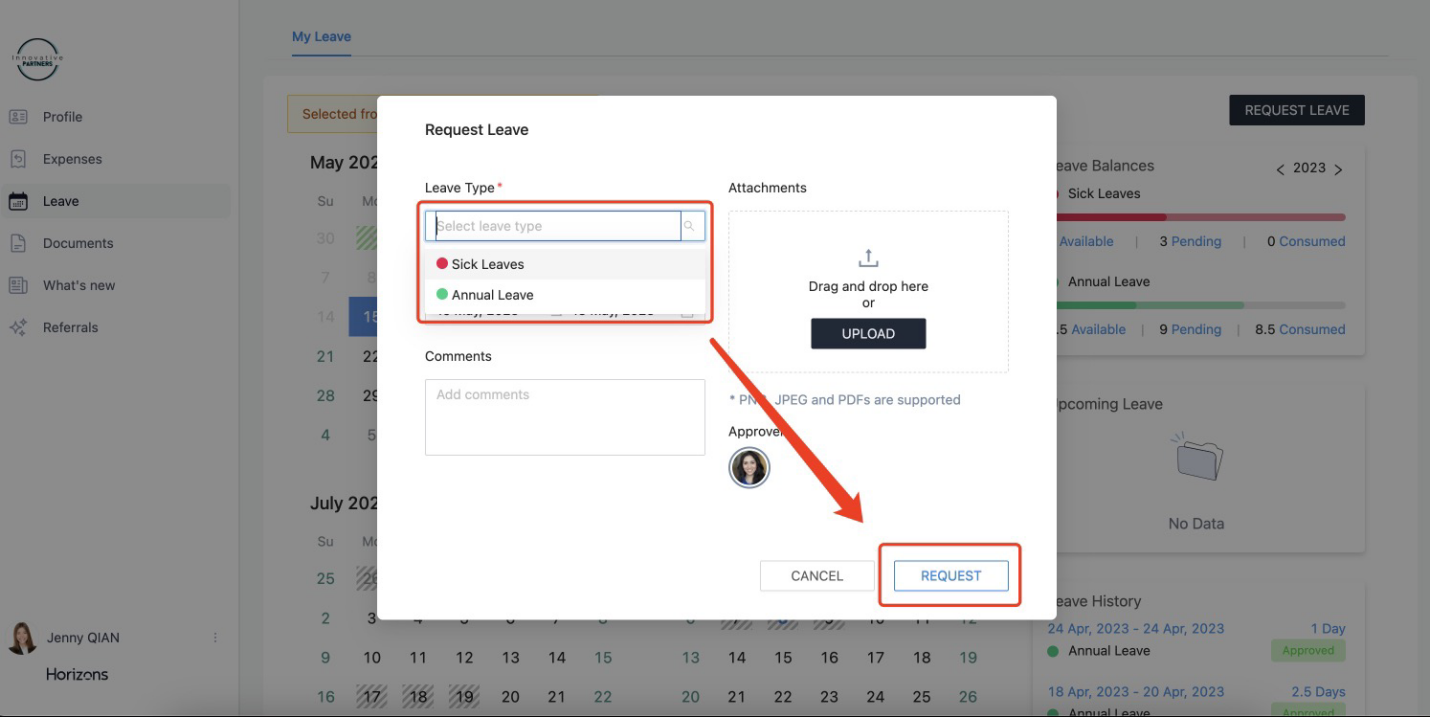Viewport: 1430px width, 717px height.
Task: Click the Profile icon in sidebar
Action: pyautogui.click(x=18, y=117)
